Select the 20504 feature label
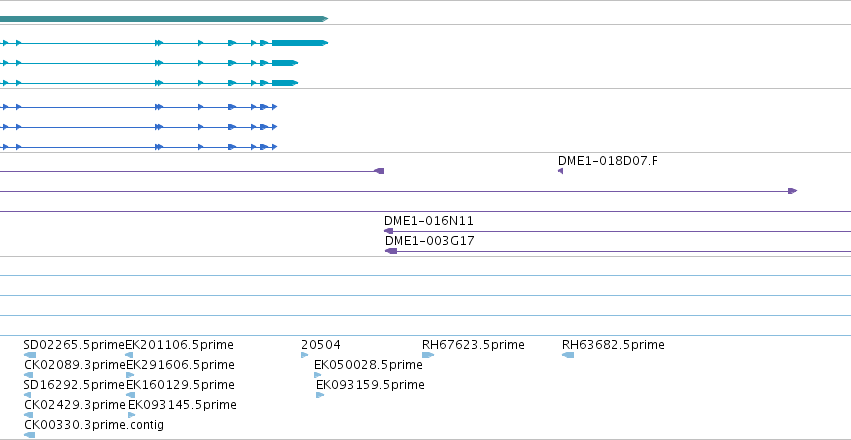 [321, 345]
